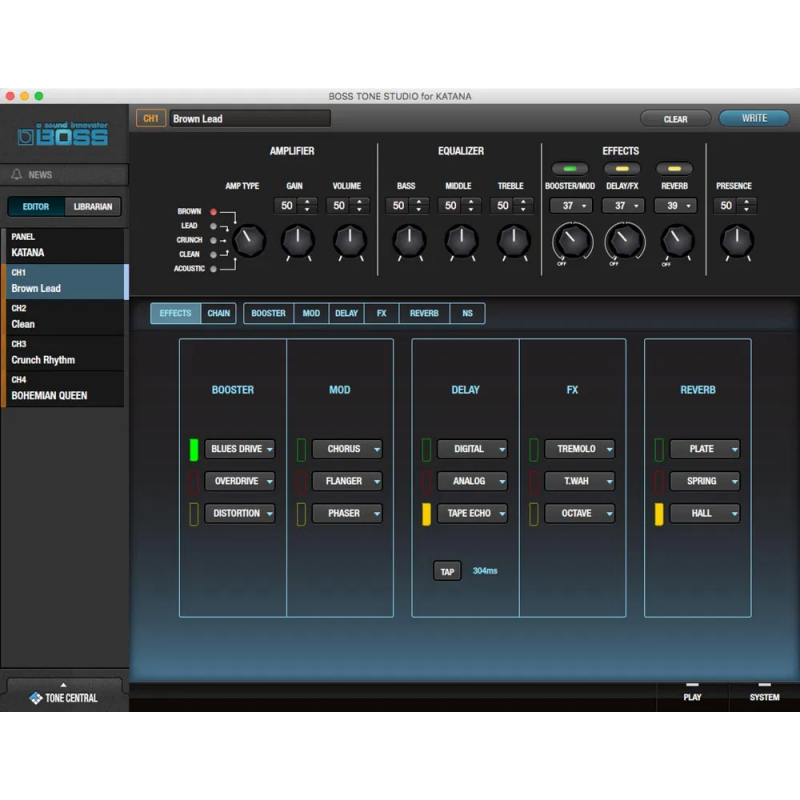Toggle the ANALOG delay indicator
This screenshot has height=800, width=800.
click(x=427, y=482)
